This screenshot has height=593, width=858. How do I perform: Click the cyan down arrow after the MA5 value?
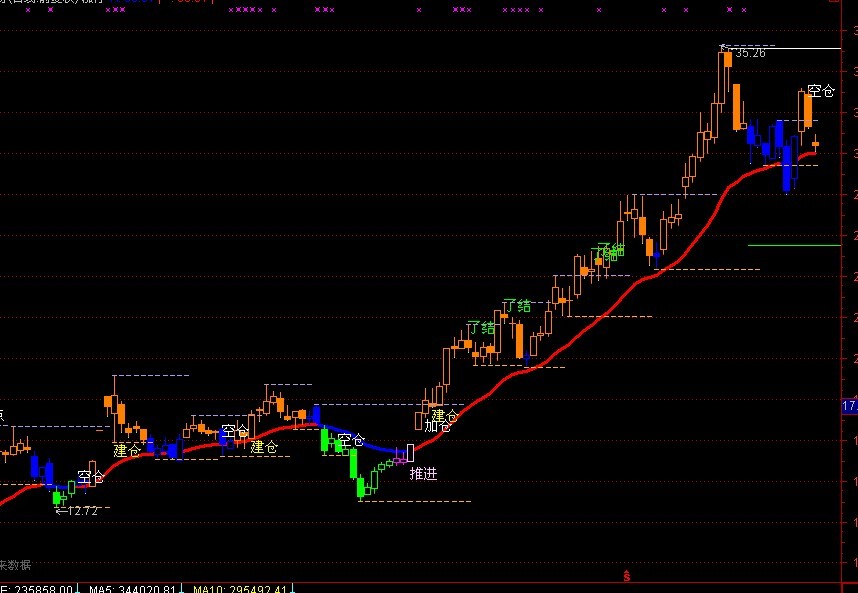(181, 589)
